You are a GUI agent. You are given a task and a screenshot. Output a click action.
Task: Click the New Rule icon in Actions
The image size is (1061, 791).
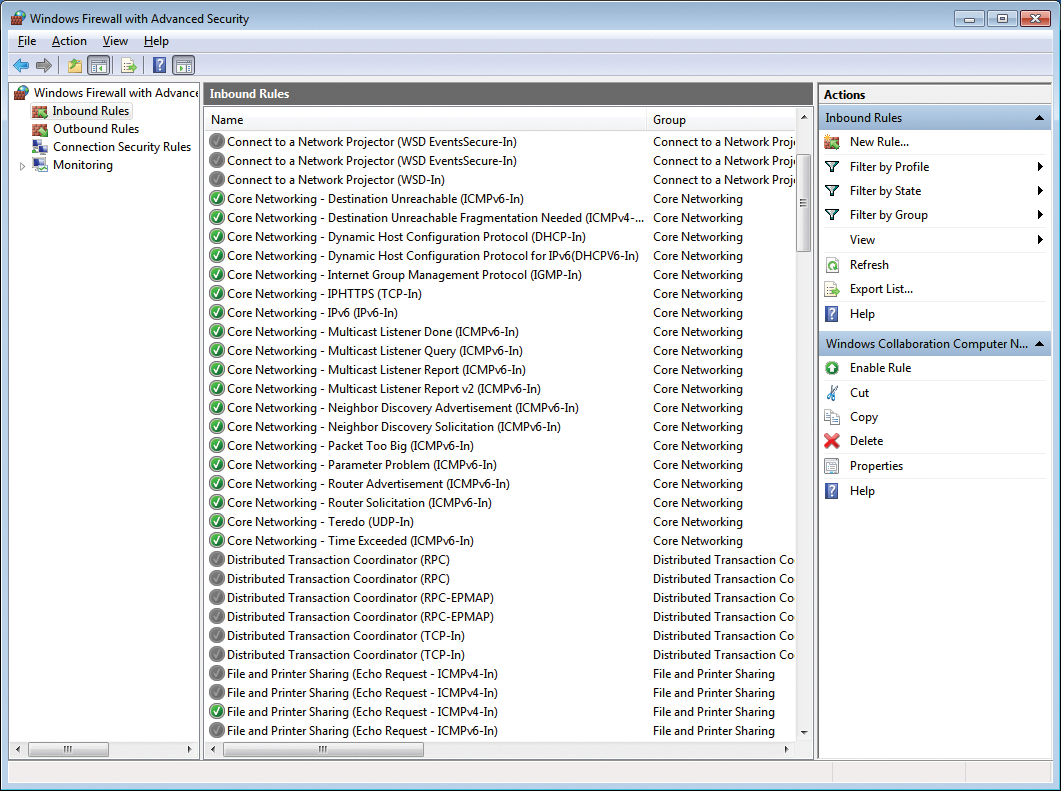tap(832, 142)
